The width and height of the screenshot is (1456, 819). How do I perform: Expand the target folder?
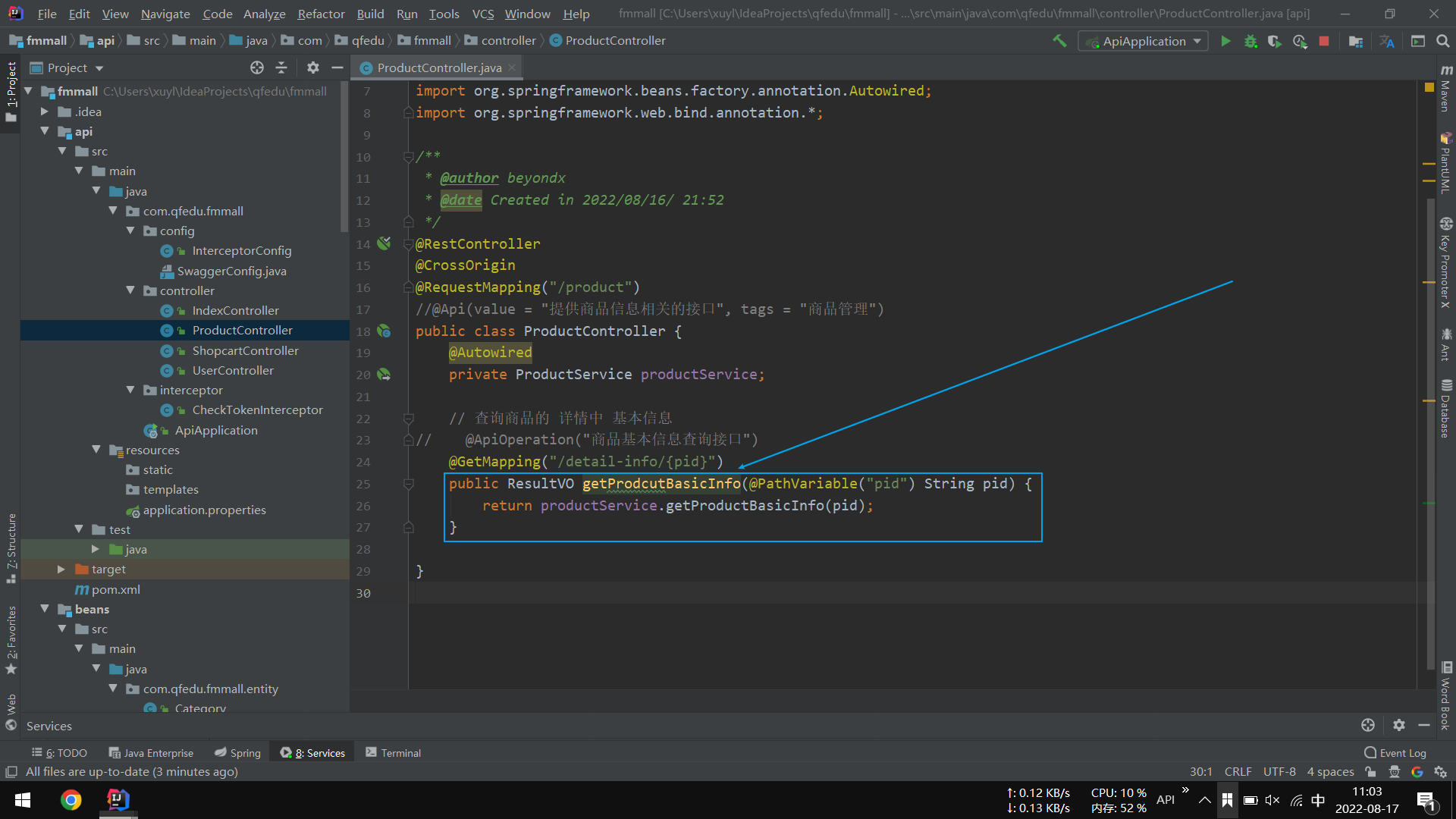(61, 569)
